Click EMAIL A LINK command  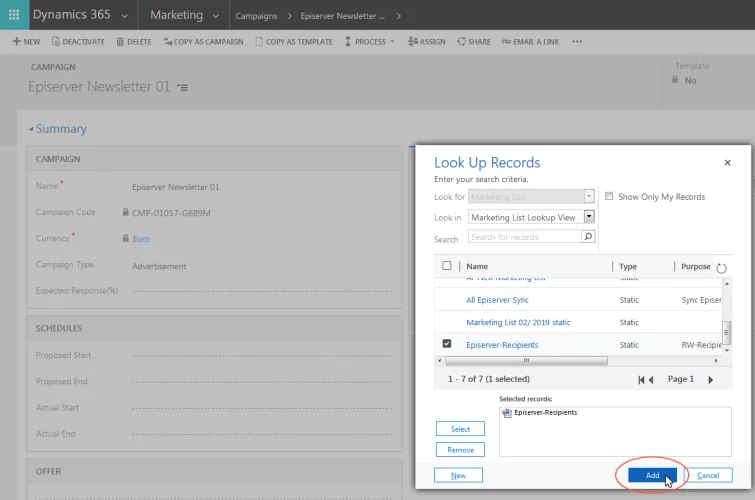point(530,42)
